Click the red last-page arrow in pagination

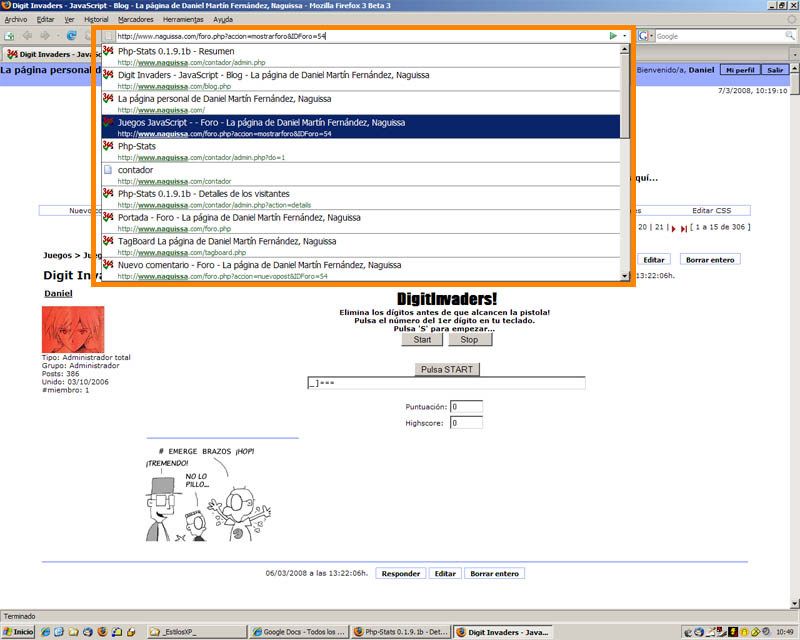pyautogui.click(x=684, y=228)
